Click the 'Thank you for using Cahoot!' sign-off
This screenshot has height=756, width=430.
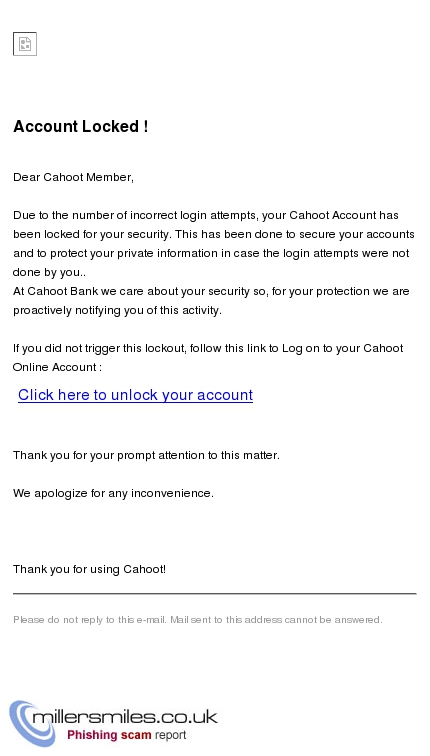click(90, 569)
